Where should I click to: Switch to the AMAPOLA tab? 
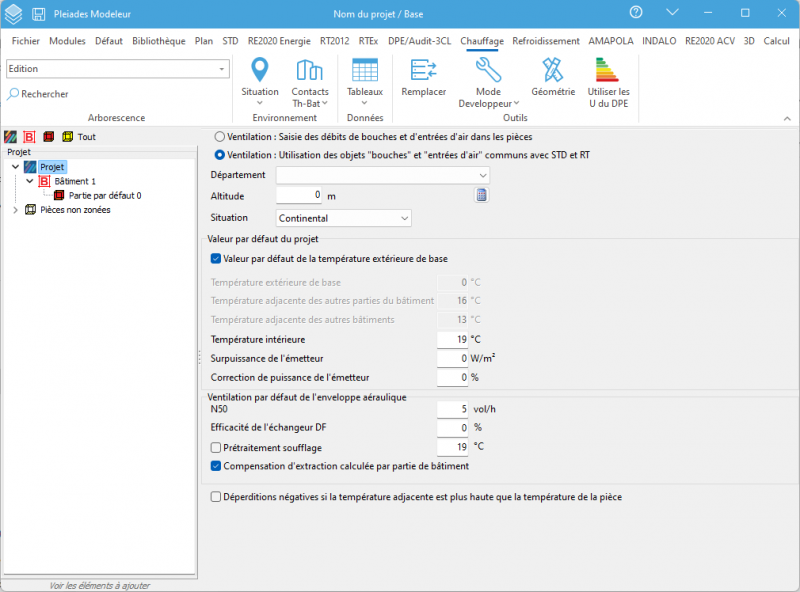(x=611, y=41)
